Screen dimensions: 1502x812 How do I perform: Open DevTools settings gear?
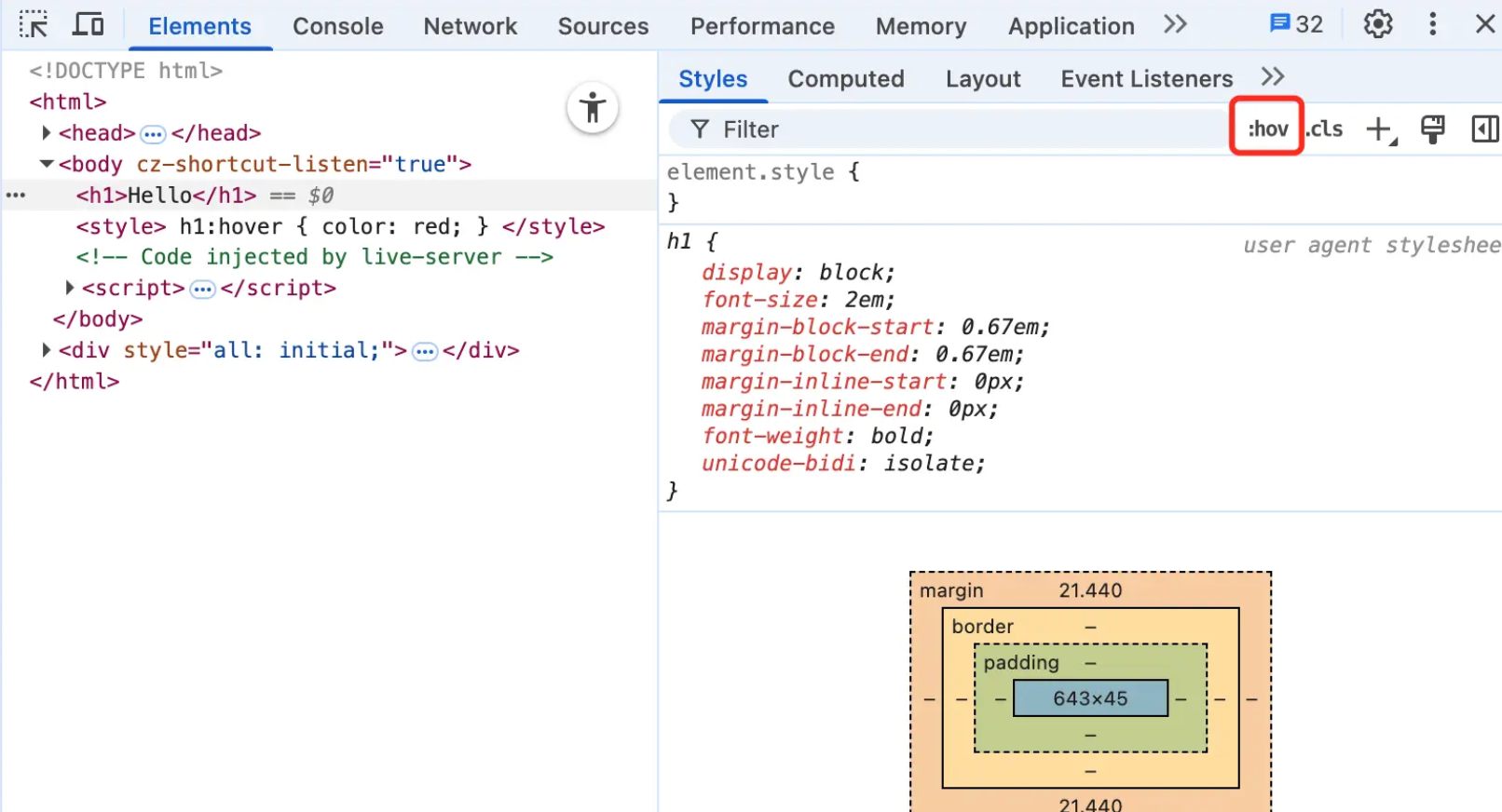tap(1378, 24)
